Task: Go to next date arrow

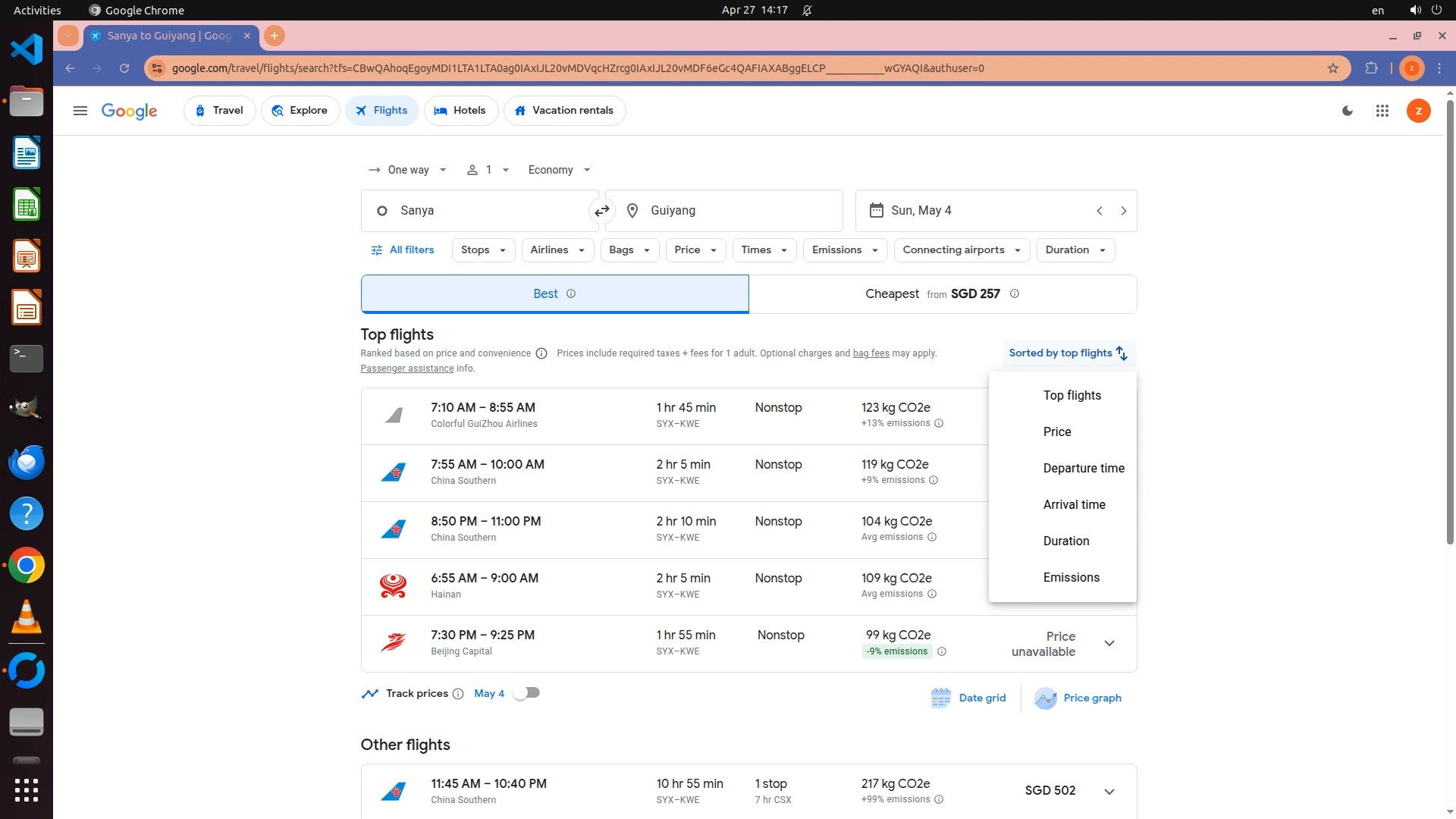Action: click(1123, 211)
